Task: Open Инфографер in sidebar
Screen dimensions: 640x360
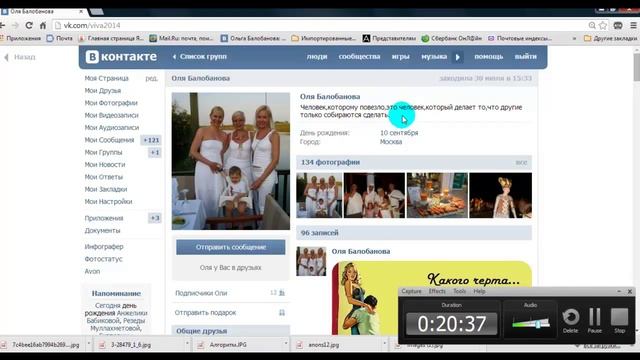Action: (x=104, y=247)
